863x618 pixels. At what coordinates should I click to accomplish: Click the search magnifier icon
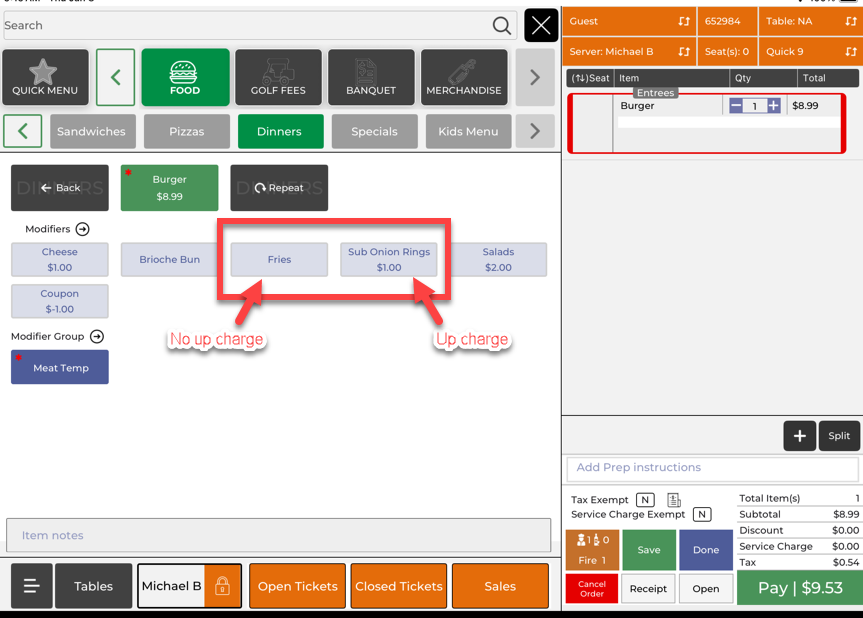click(x=501, y=26)
